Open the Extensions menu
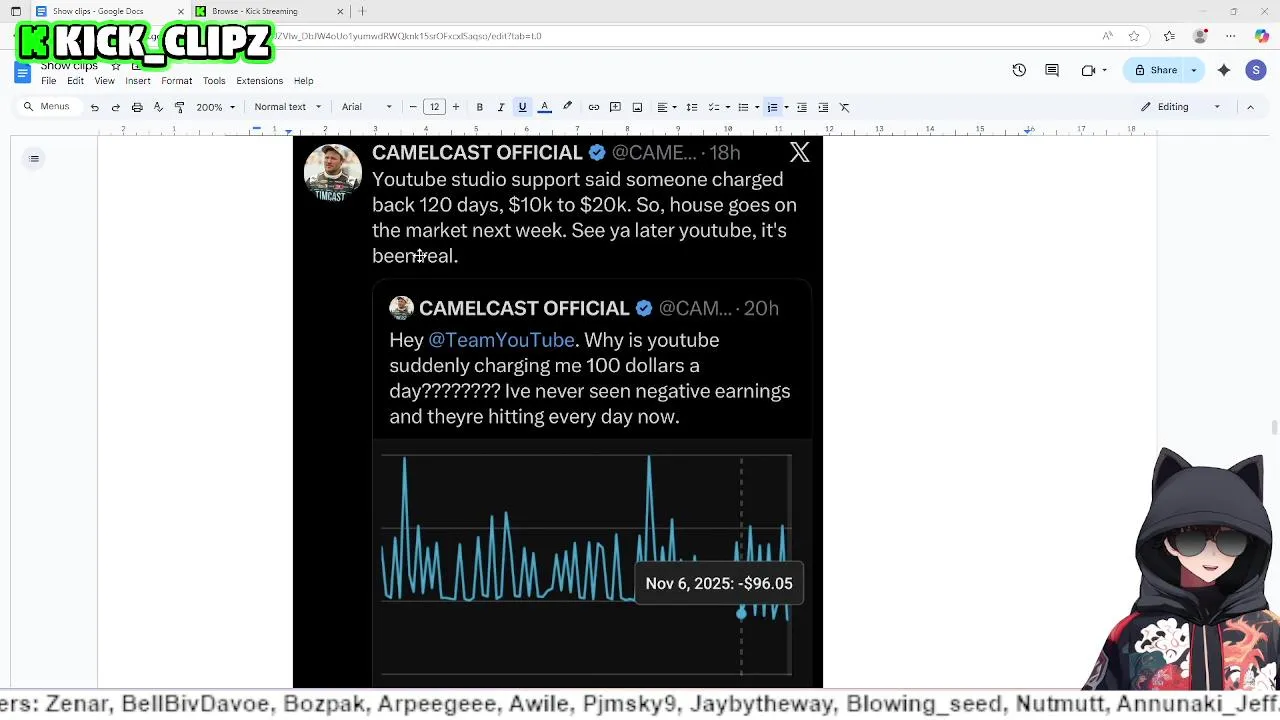 click(x=259, y=81)
